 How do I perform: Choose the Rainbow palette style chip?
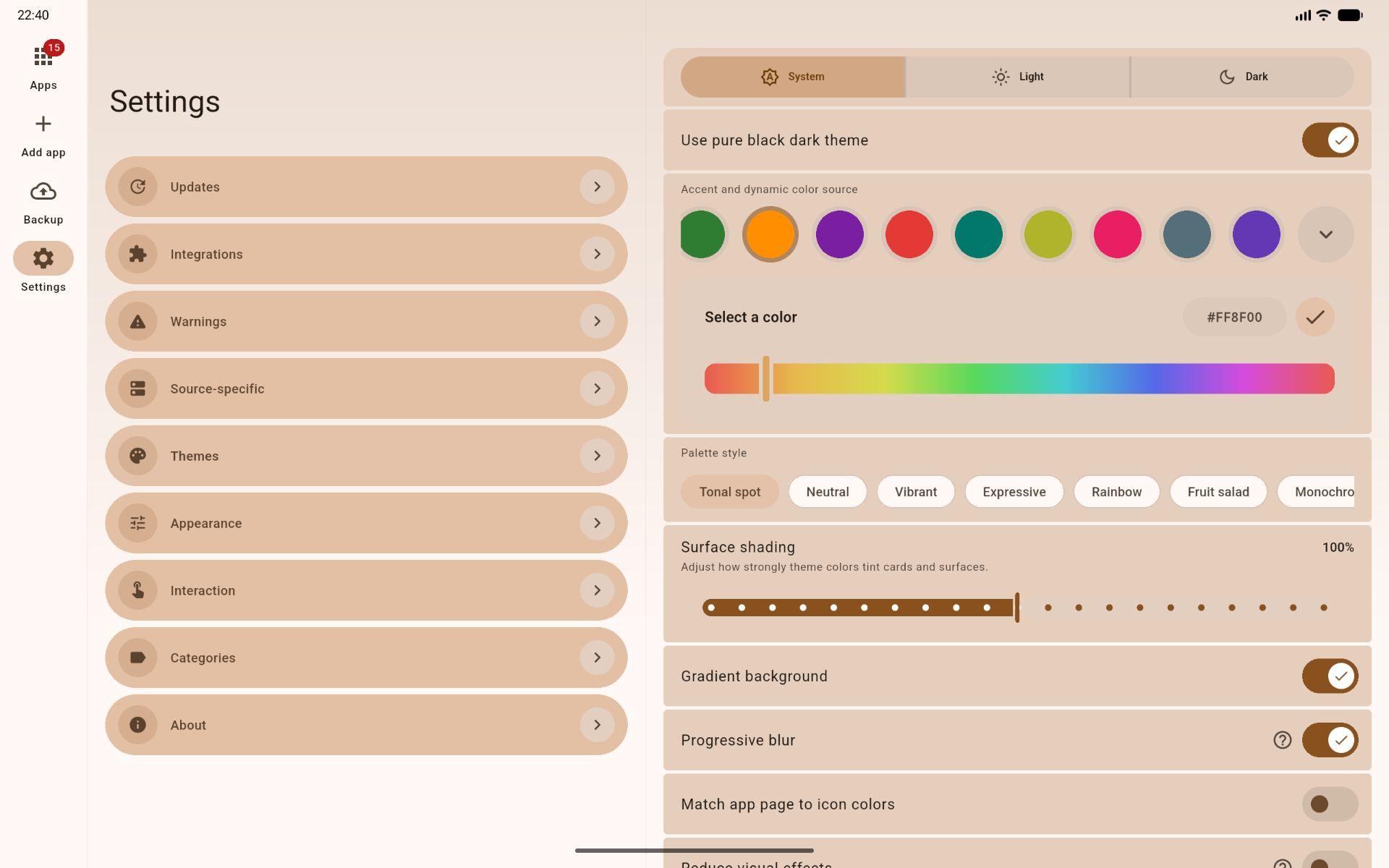tap(1116, 492)
